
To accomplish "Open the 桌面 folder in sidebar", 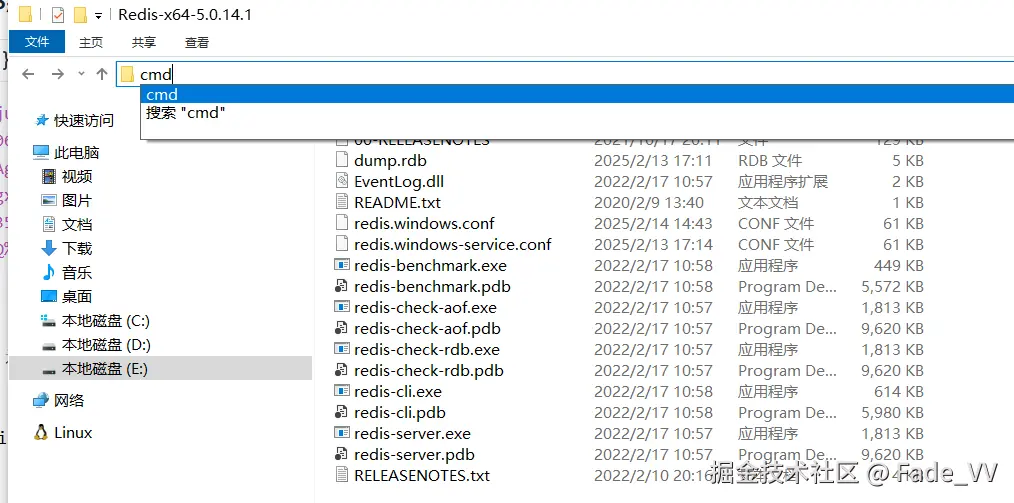I will [77, 297].
